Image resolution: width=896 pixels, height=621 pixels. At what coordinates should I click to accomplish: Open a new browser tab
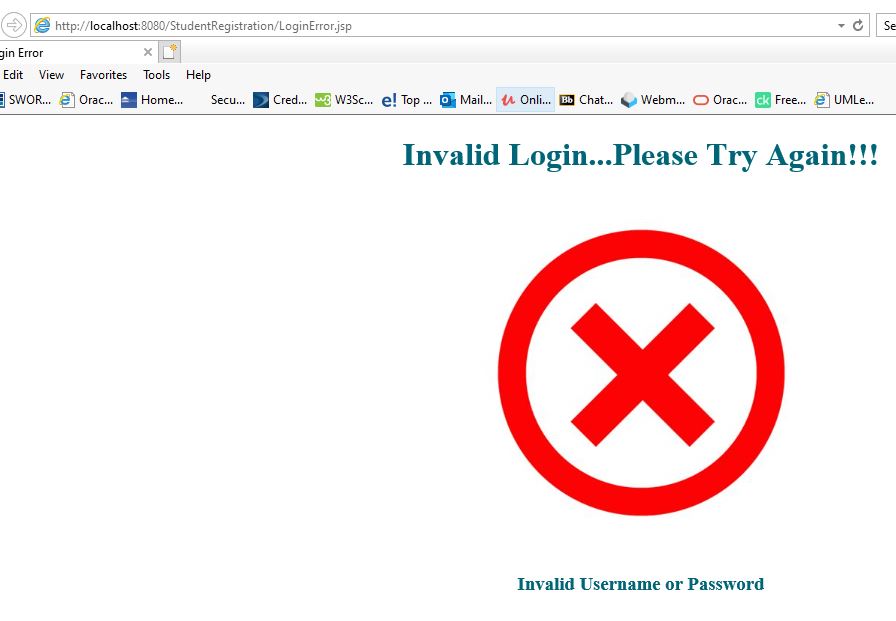tap(169, 51)
